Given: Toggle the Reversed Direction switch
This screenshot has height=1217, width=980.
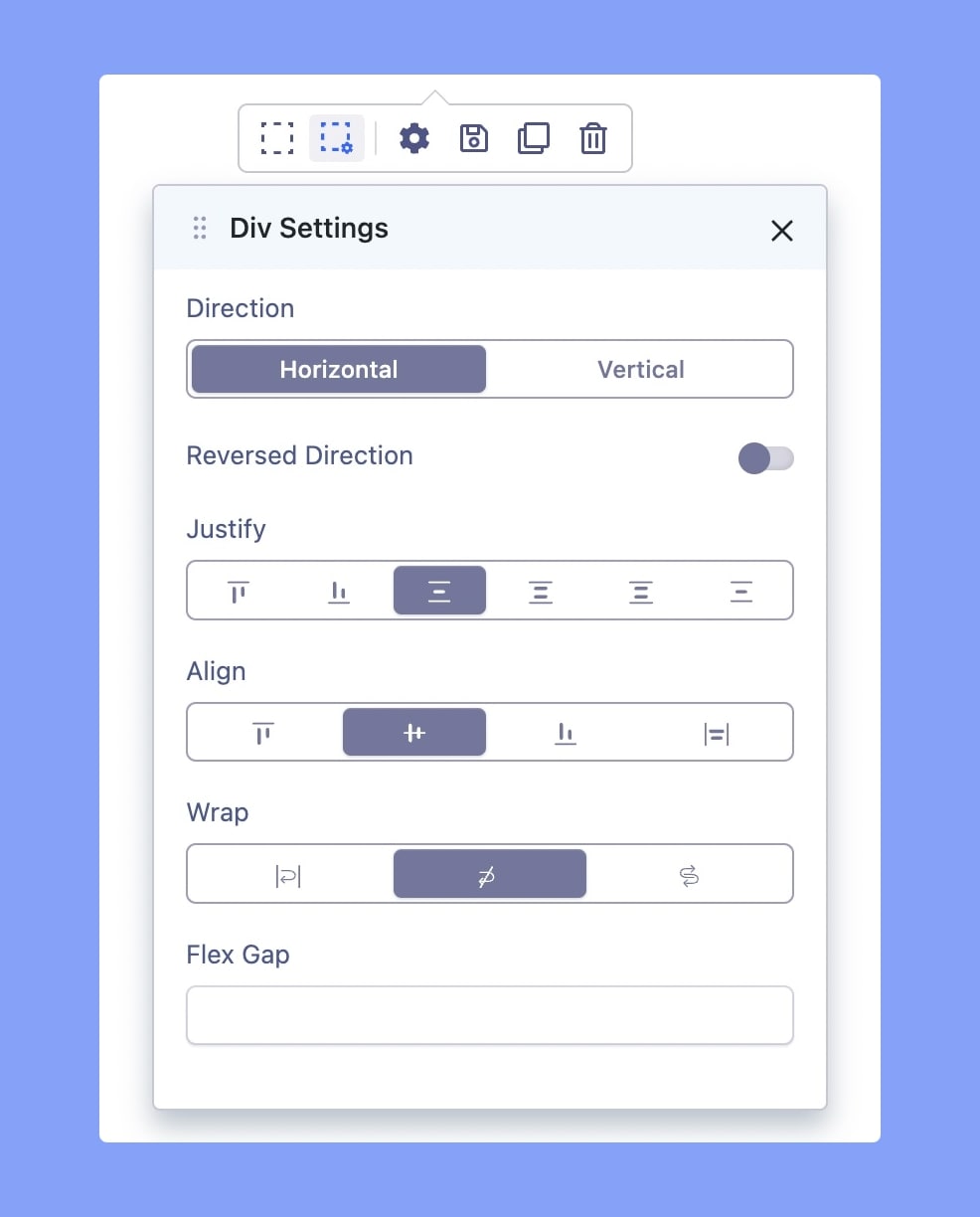Looking at the screenshot, I should pyautogui.click(x=765, y=458).
